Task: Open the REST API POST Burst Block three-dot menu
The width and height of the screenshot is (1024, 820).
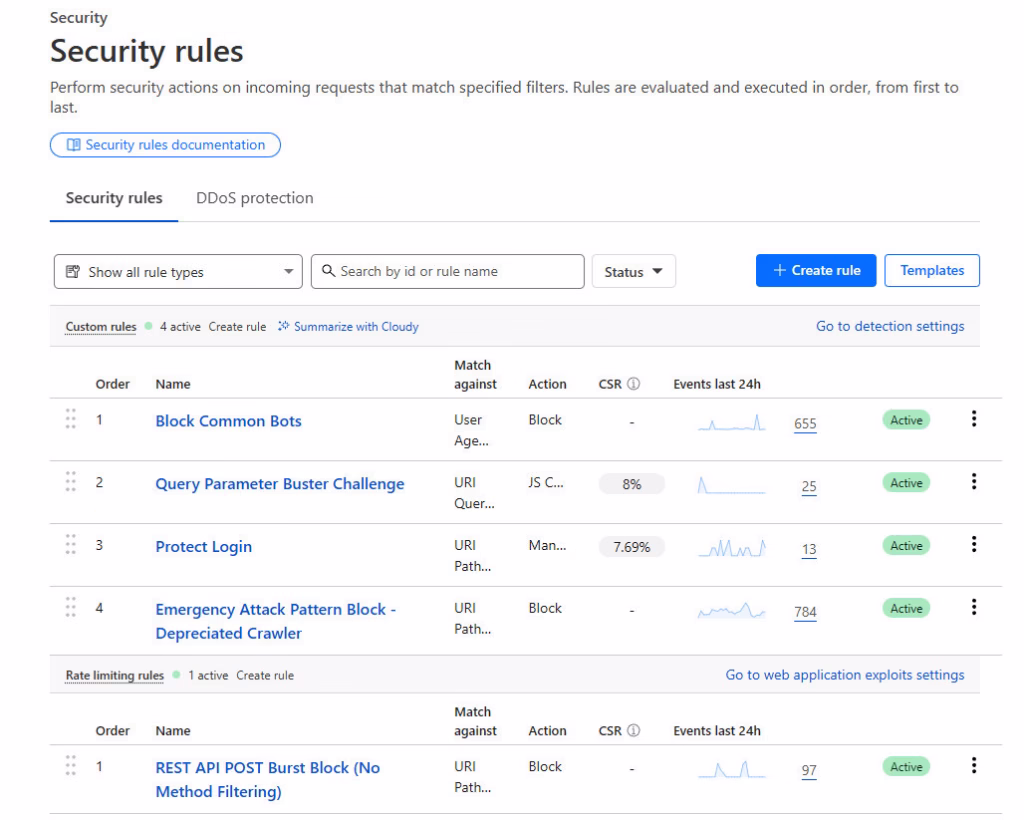Action: coord(974,765)
